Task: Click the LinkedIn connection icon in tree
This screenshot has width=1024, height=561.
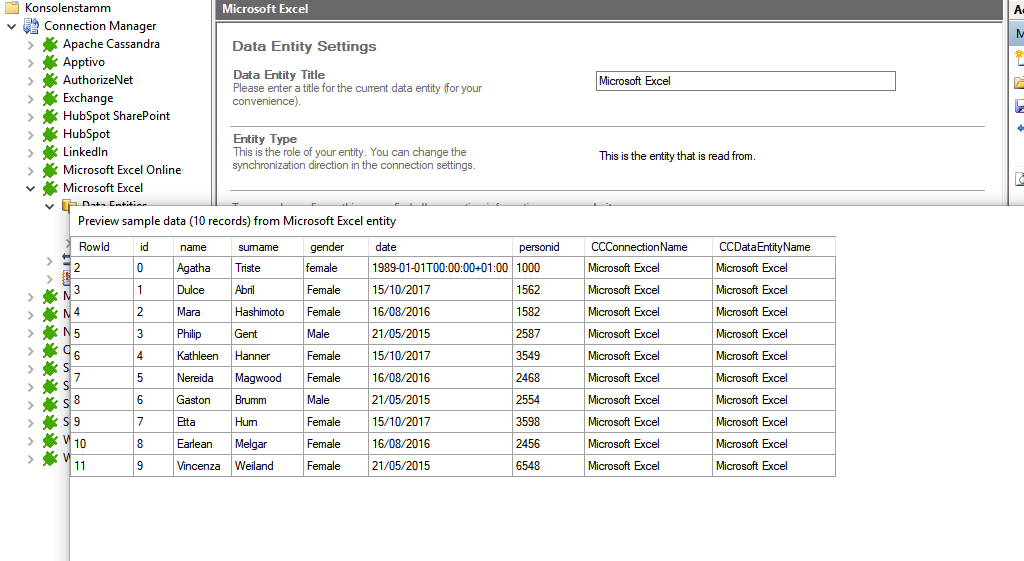Action: (50, 152)
